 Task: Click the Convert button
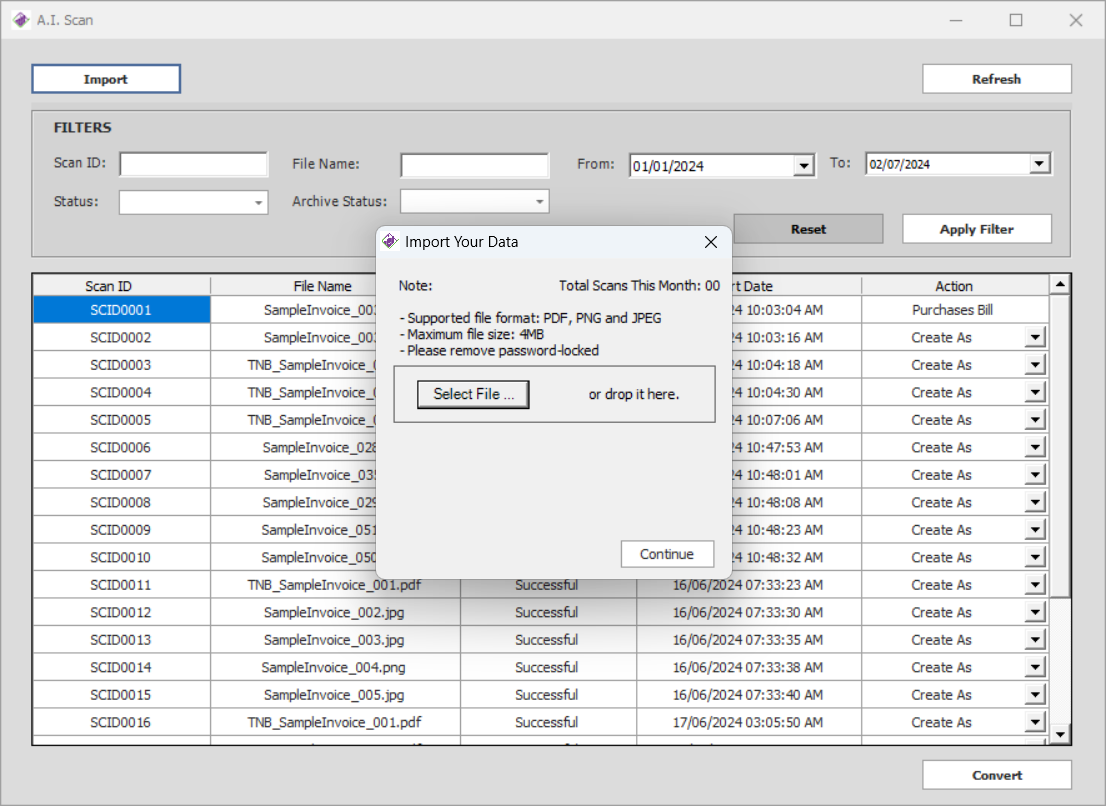(x=996, y=775)
